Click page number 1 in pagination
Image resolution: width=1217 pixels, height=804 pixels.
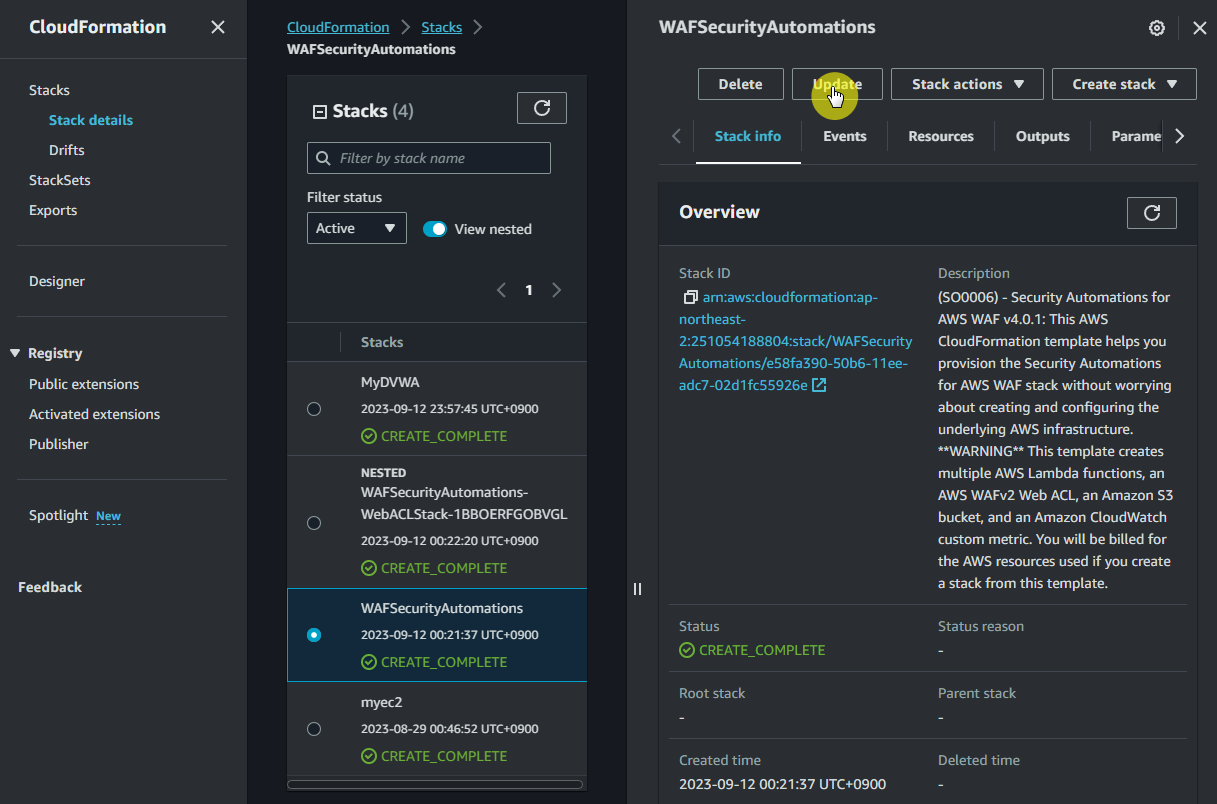click(529, 290)
